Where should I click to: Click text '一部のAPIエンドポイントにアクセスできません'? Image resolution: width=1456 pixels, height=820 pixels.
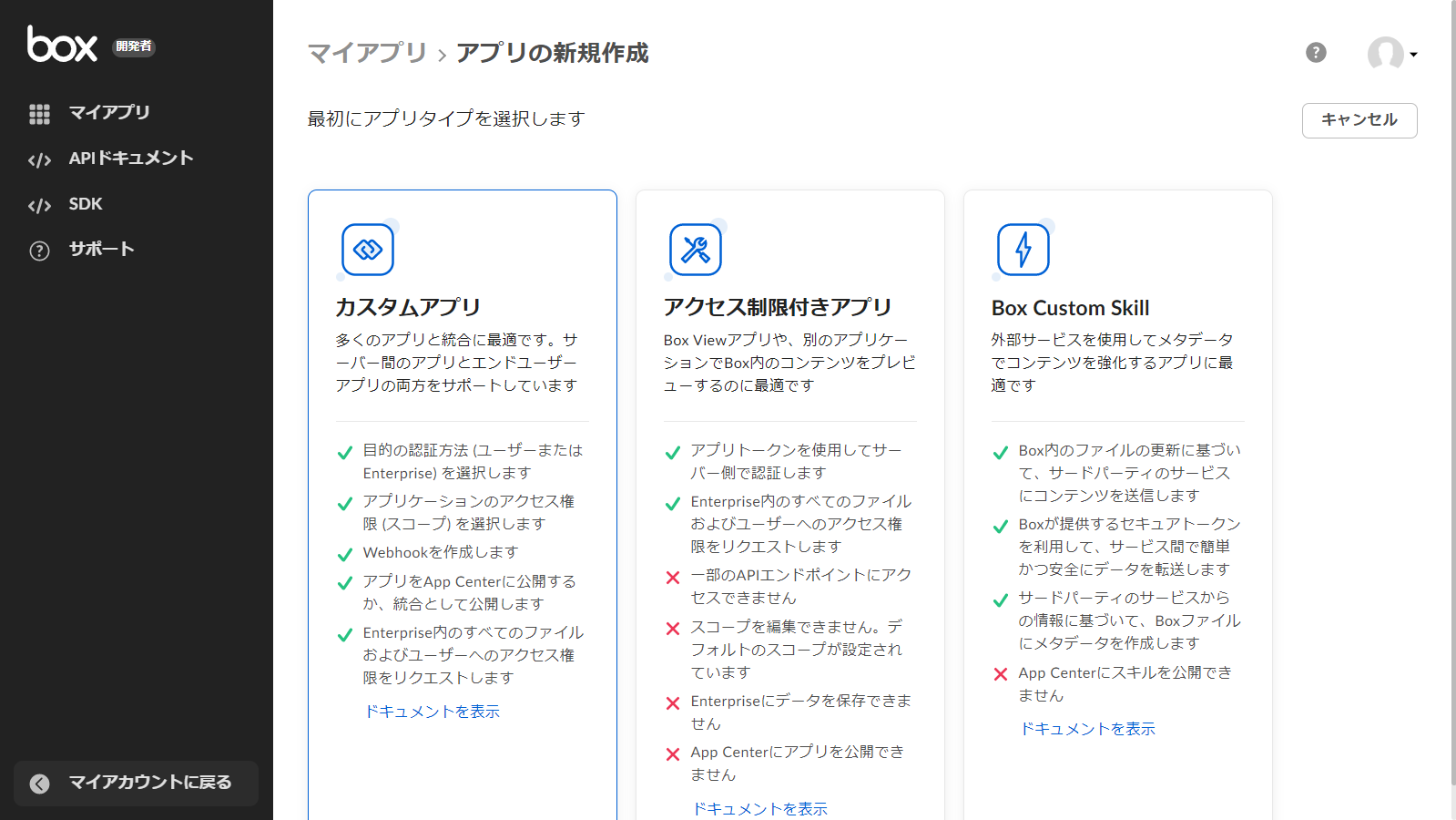[x=801, y=587]
